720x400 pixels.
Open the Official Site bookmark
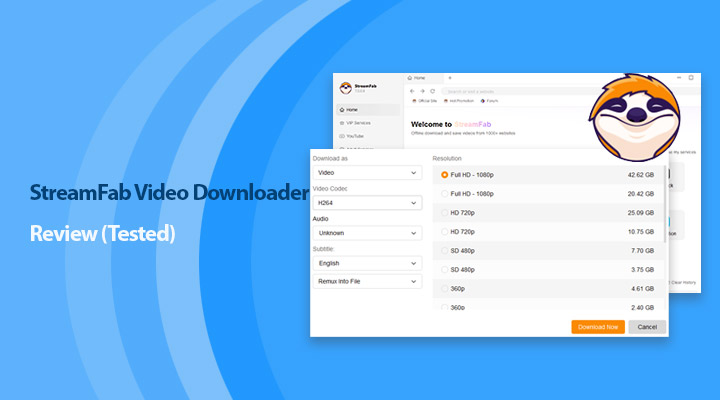click(x=424, y=101)
